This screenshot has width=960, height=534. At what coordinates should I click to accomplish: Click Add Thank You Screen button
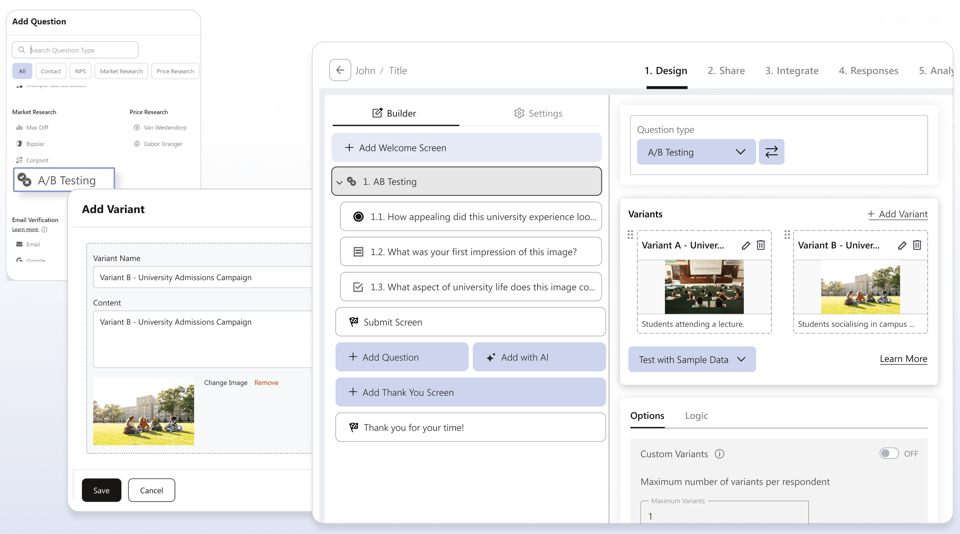470,392
